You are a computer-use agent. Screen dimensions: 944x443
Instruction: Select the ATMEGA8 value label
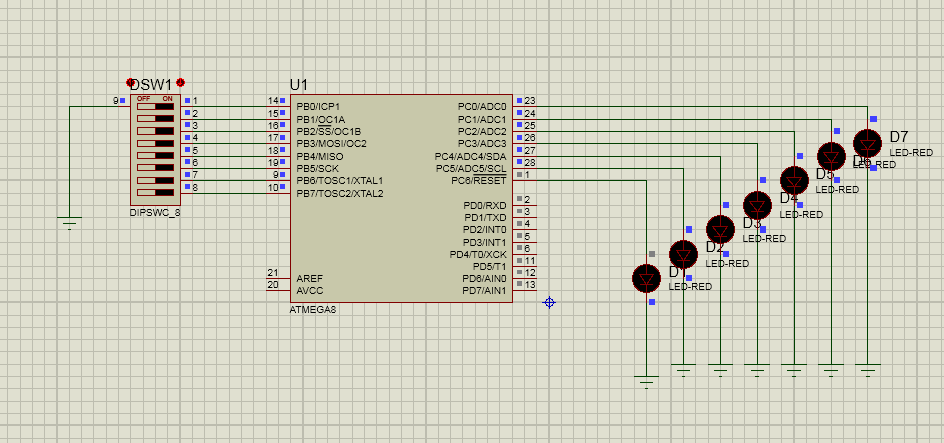pyautogui.click(x=313, y=310)
